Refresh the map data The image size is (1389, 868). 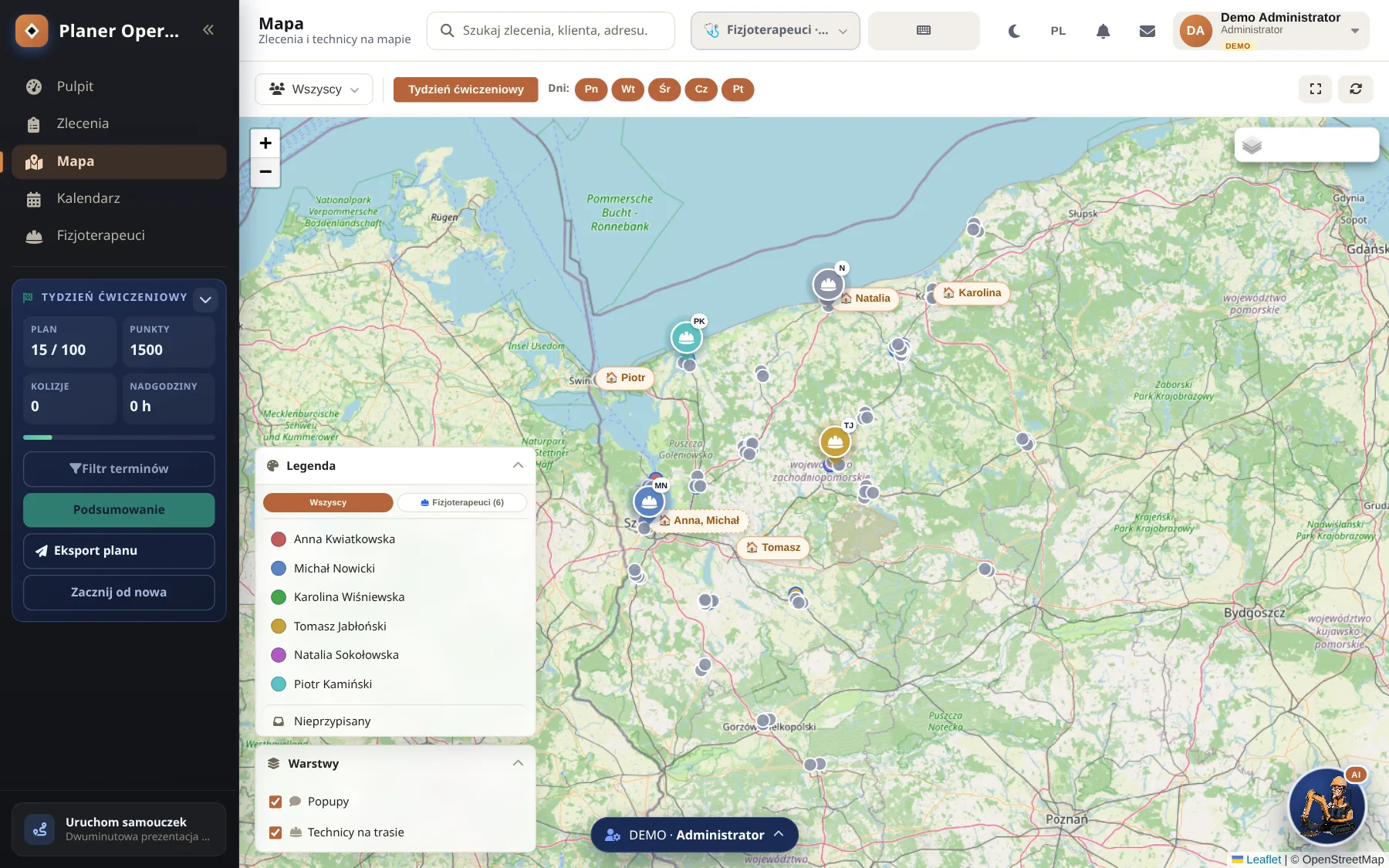pyautogui.click(x=1356, y=90)
